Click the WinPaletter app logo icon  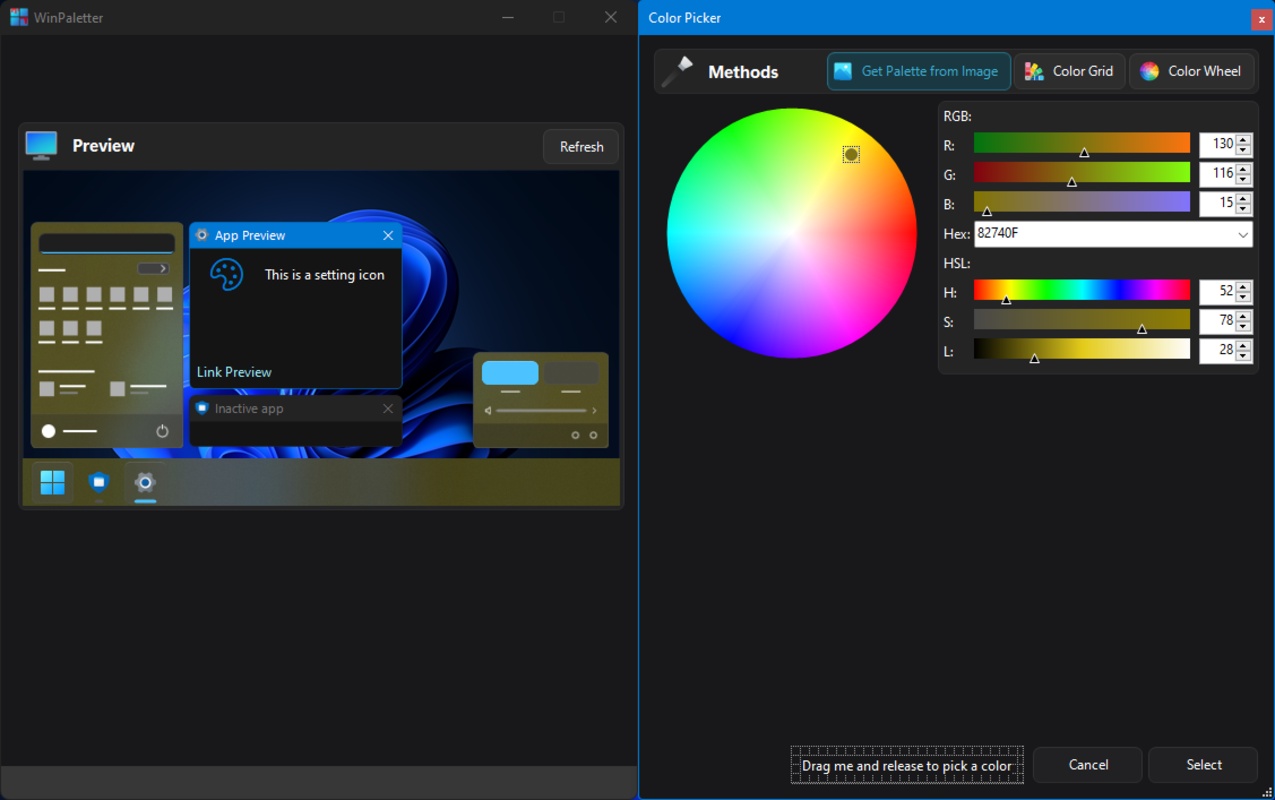click(x=18, y=17)
